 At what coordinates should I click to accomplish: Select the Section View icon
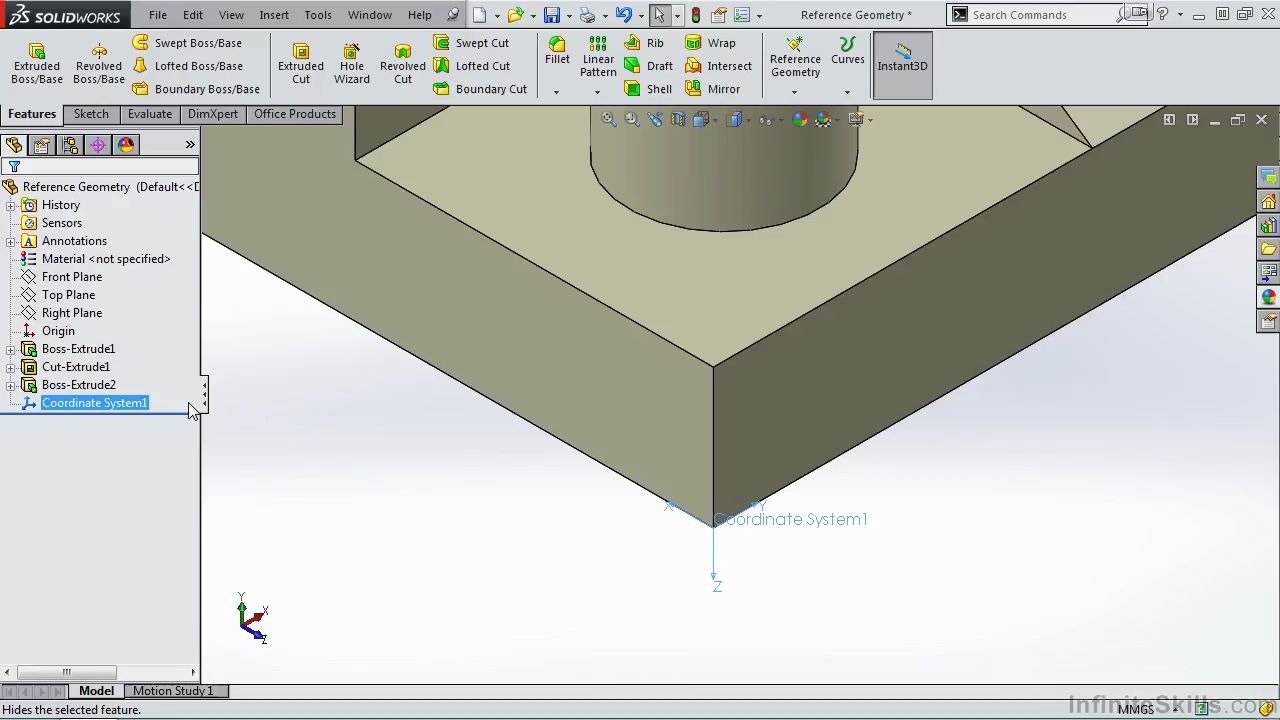point(677,119)
